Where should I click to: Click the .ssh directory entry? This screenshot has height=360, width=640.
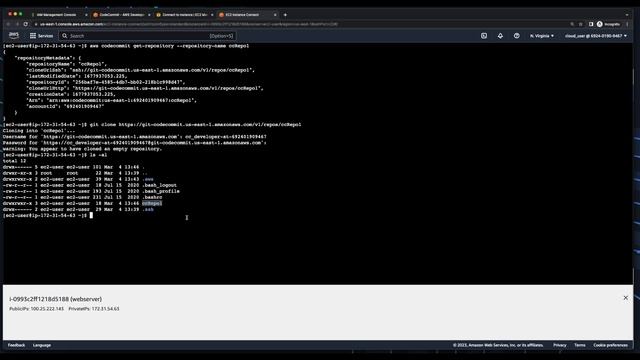(x=148, y=209)
